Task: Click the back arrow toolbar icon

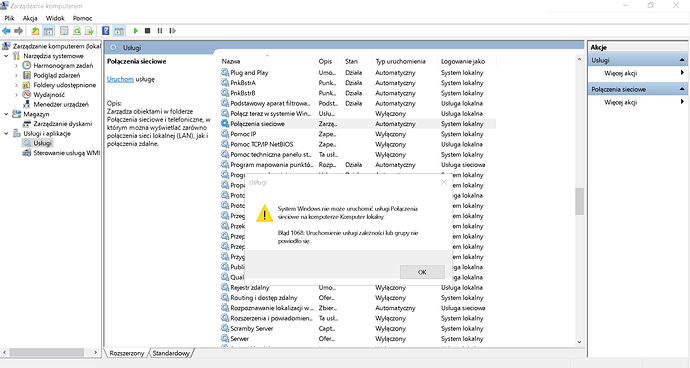Action: [x=6, y=31]
